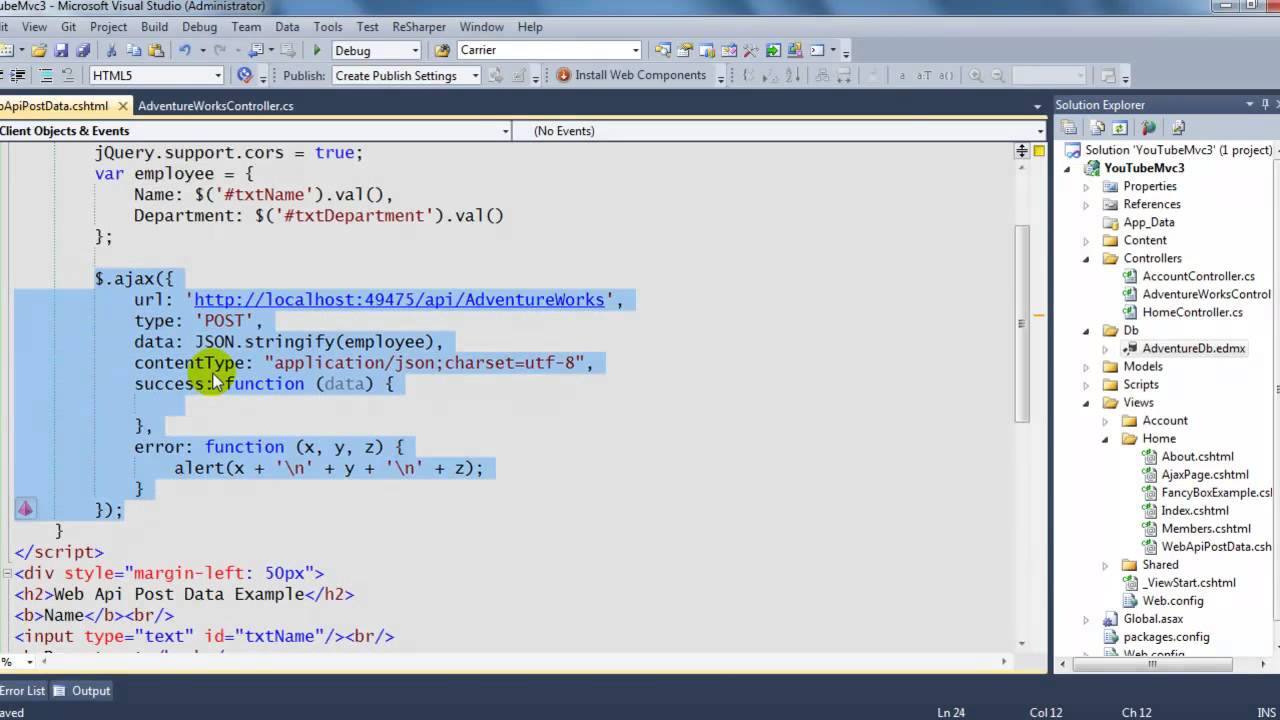Click the Save All toolbar icon
This screenshot has width=1280, height=720.
click(x=83, y=50)
